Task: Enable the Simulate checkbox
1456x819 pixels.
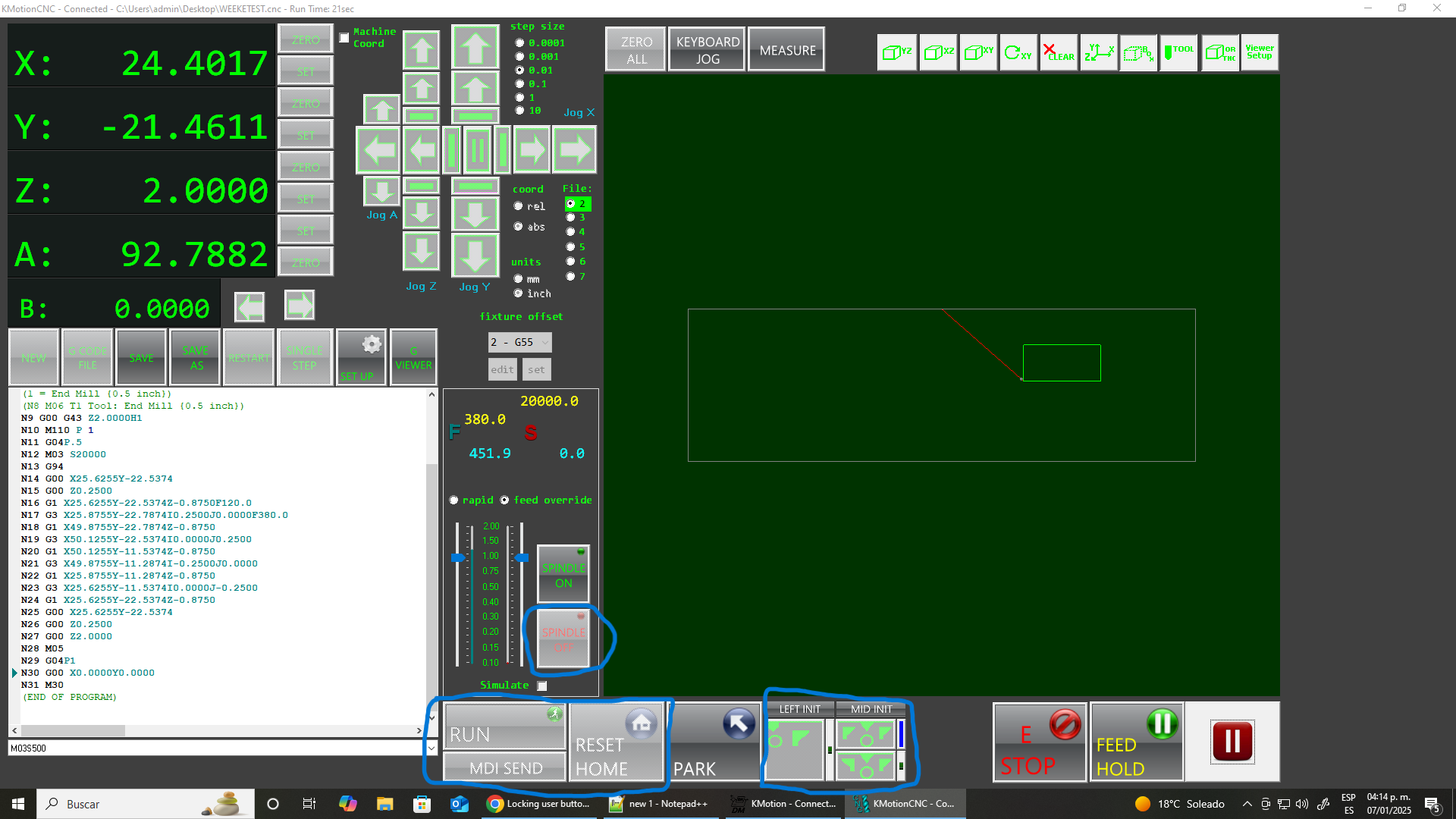Action: (x=542, y=686)
